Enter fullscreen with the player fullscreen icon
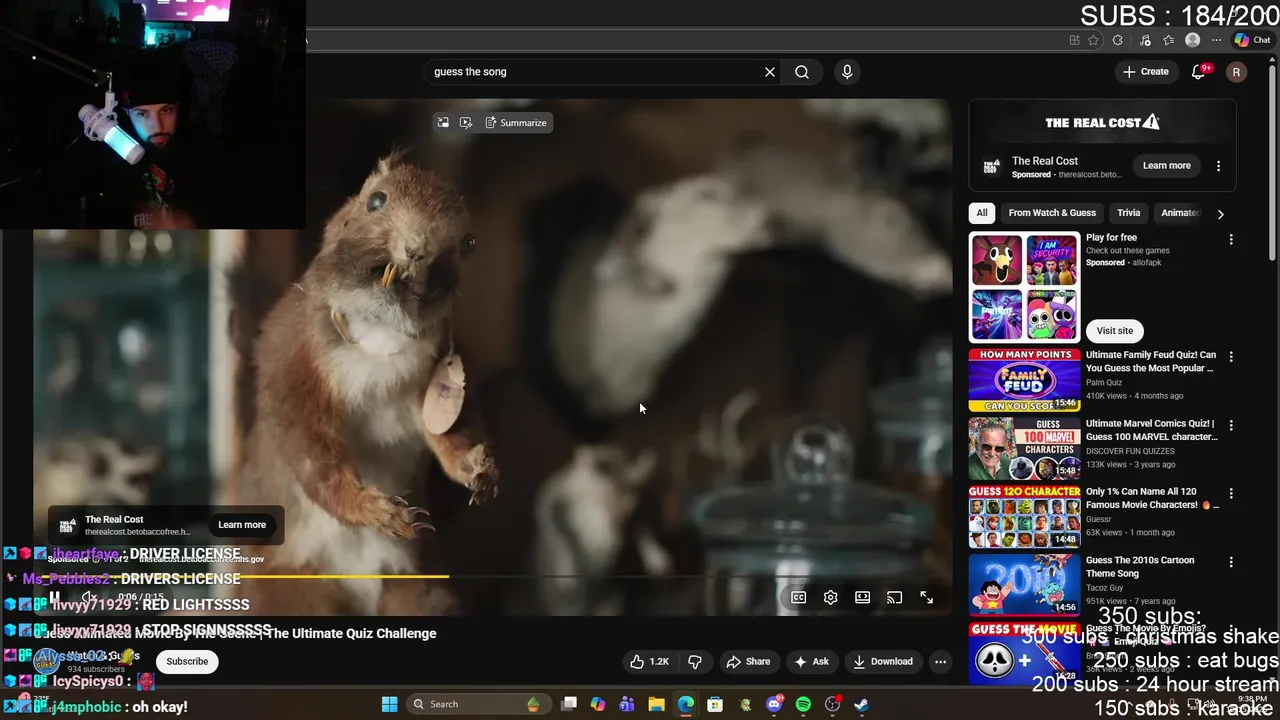The image size is (1280, 720). [x=927, y=598]
